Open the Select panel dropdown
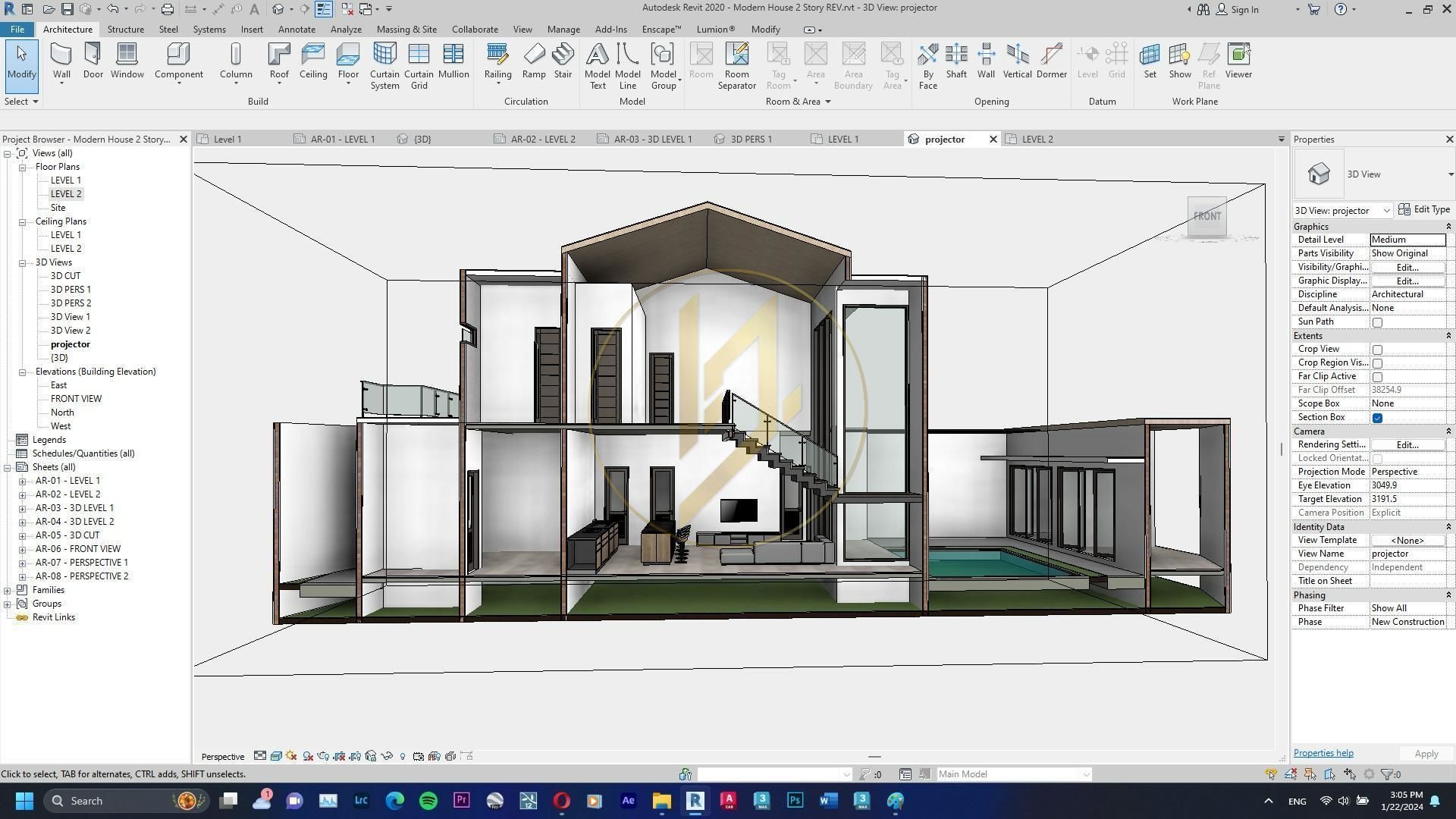Image resolution: width=1456 pixels, height=819 pixels. [x=21, y=102]
